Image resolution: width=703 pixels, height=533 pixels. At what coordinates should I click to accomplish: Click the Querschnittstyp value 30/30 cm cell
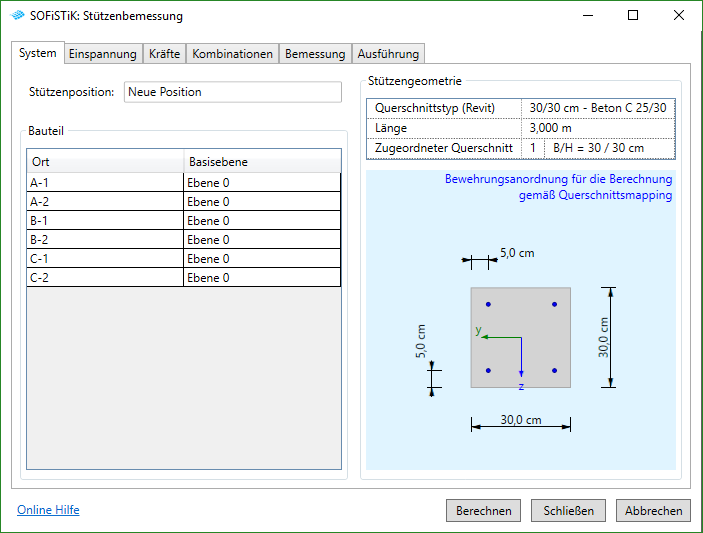click(x=597, y=108)
